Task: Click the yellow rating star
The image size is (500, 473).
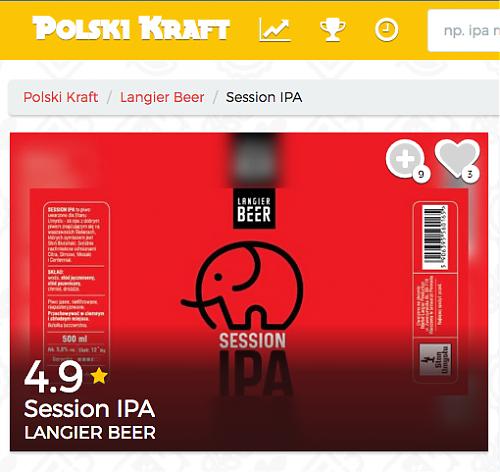Action: 99,376
